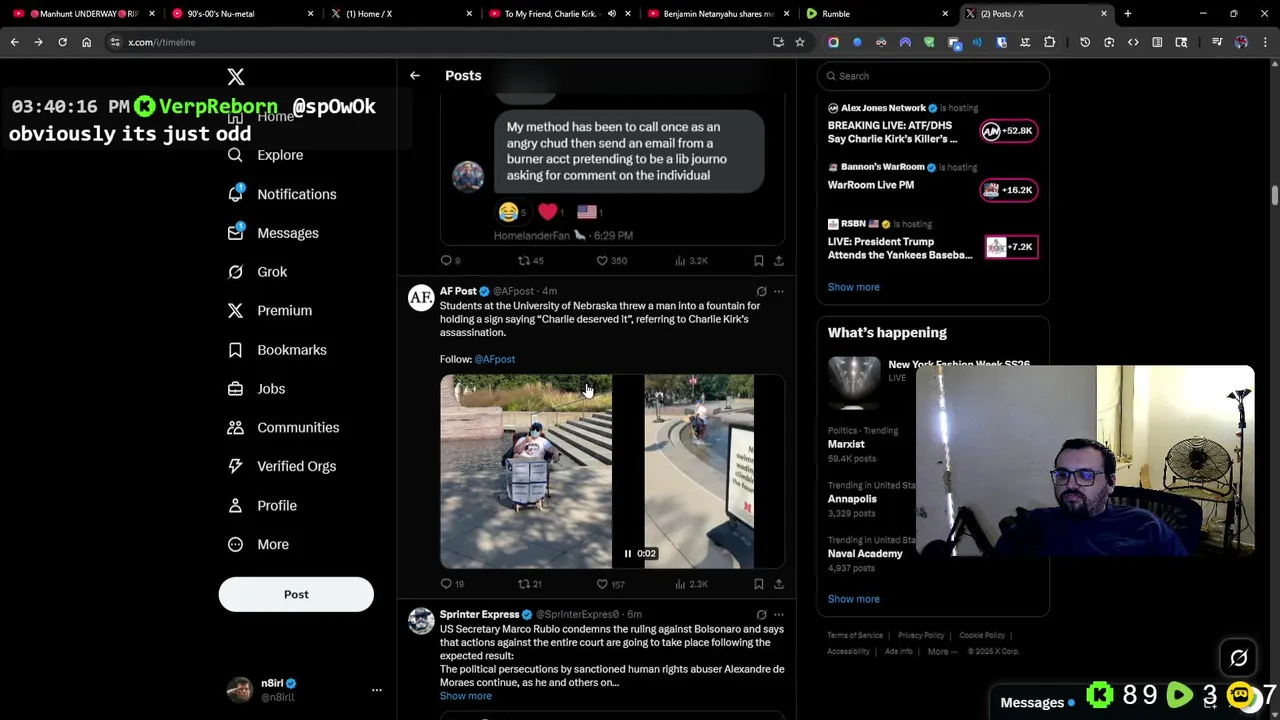Open Bookmarks in the sidebar
The width and height of the screenshot is (1280, 720).
point(277,350)
